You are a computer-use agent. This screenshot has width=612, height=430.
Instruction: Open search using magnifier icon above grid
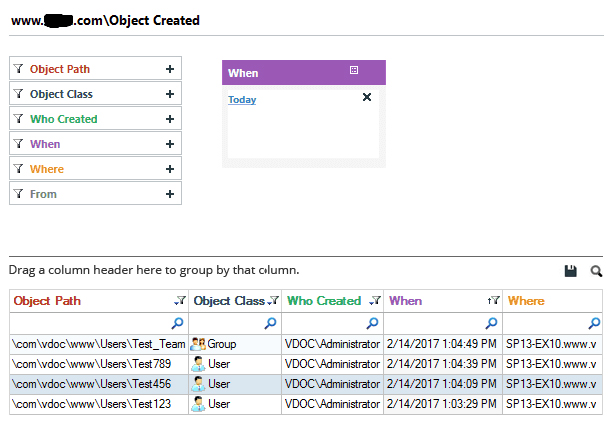(x=596, y=271)
